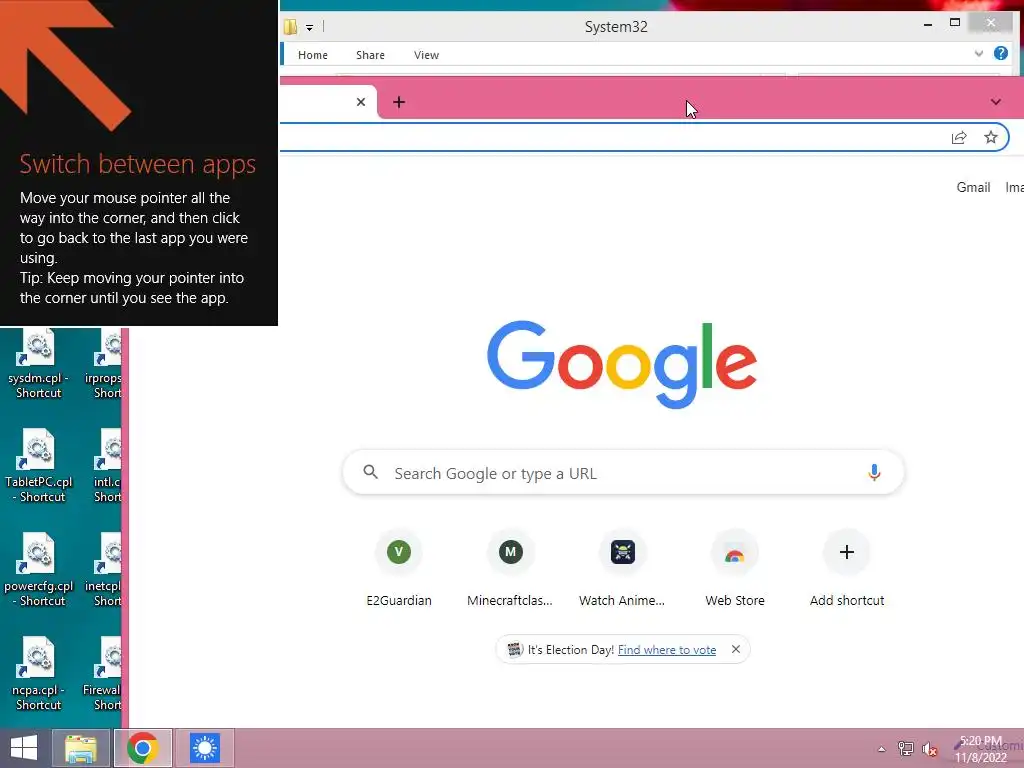The width and height of the screenshot is (1024, 768).
Task: Expand the ribbon chevron in System32 window
Action: pos(978,54)
